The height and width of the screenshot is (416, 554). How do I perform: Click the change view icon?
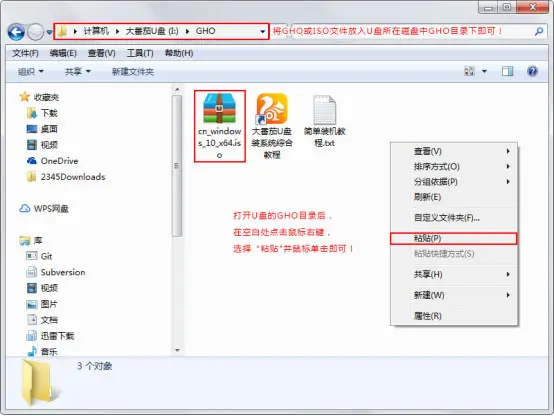(469, 71)
